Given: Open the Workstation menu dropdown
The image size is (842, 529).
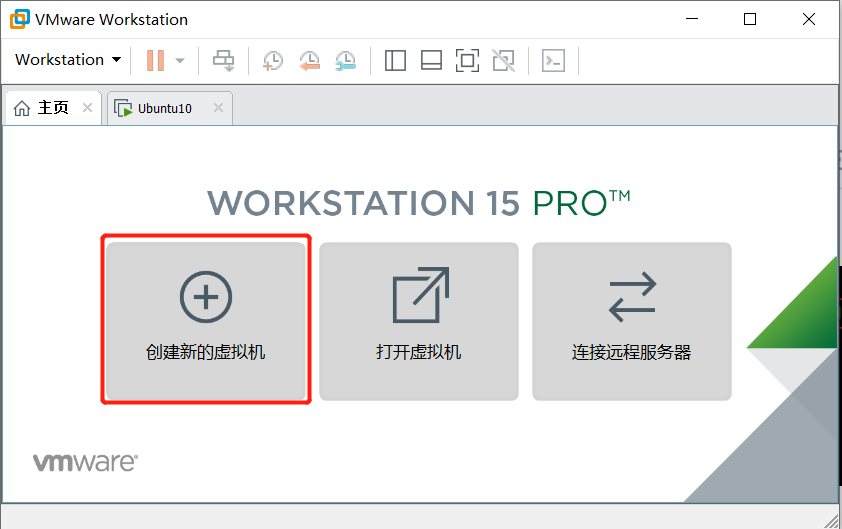Looking at the screenshot, I should pyautogui.click(x=68, y=60).
